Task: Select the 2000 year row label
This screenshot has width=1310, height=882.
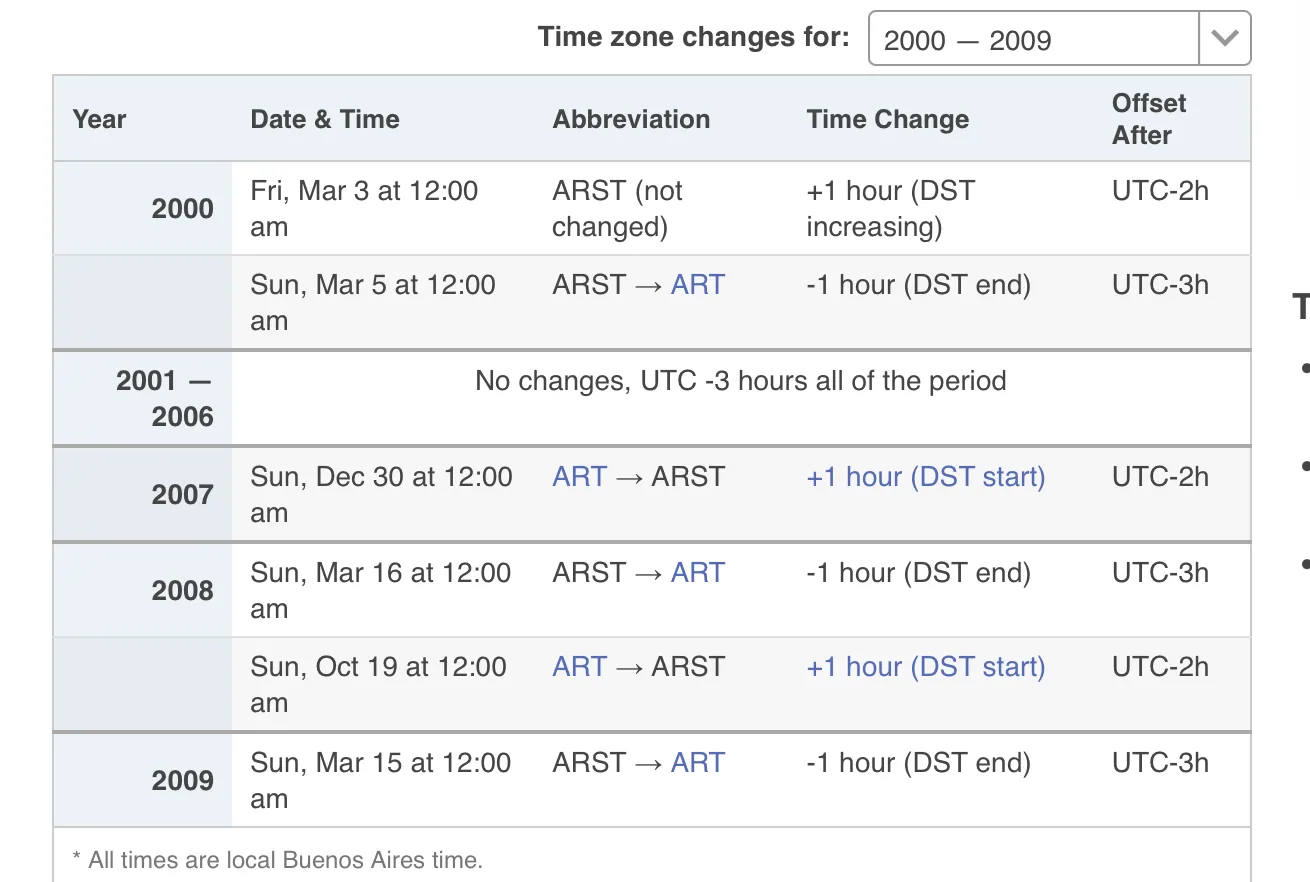Action: (x=182, y=209)
